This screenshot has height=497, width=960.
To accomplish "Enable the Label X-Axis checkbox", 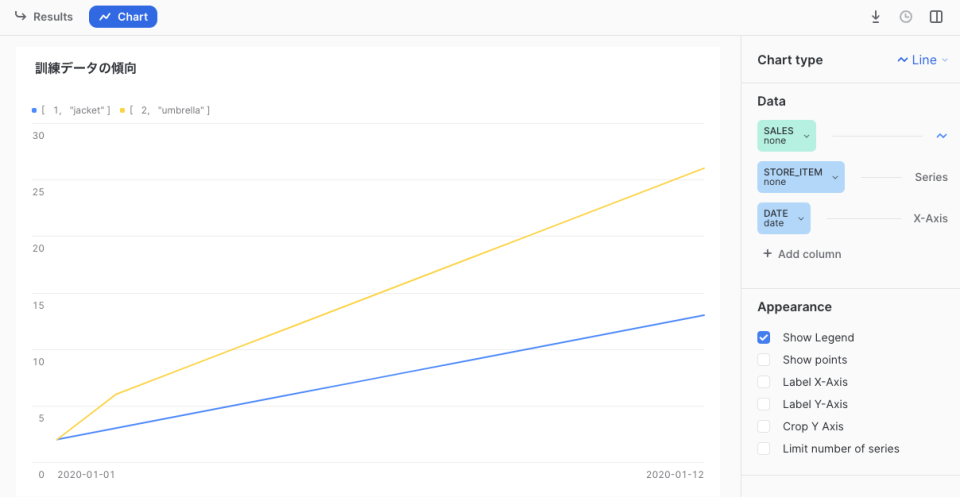I will coord(764,382).
